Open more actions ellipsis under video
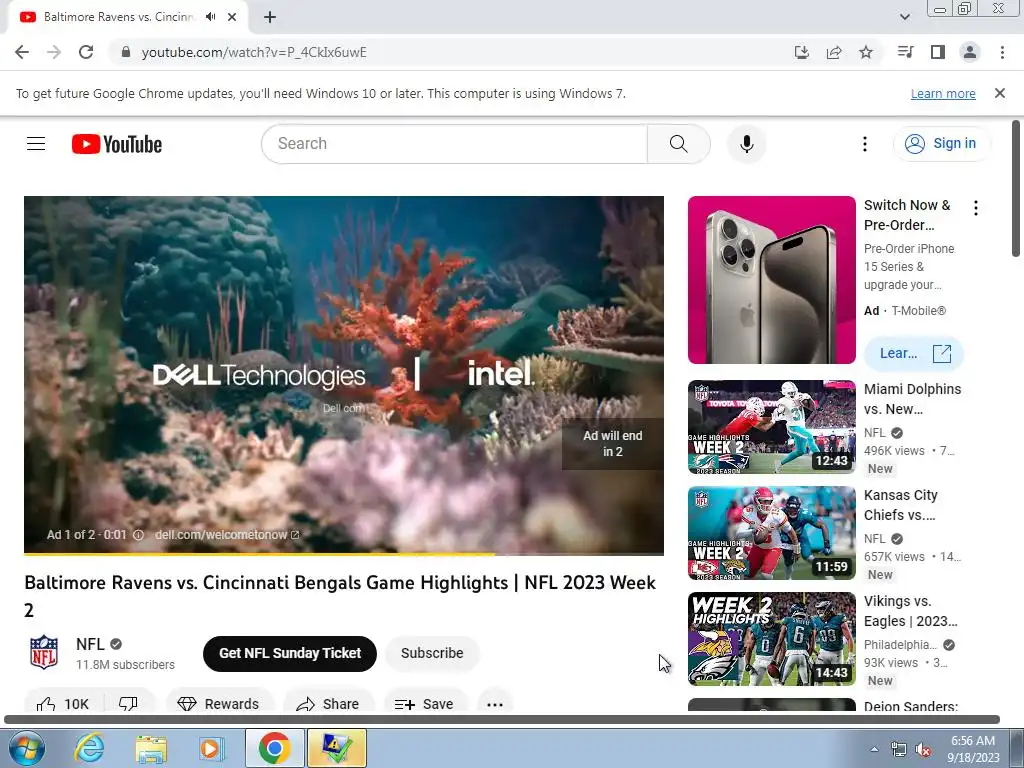The width and height of the screenshot is (1024, 768). pyautogui.click(x=495, y=703)
